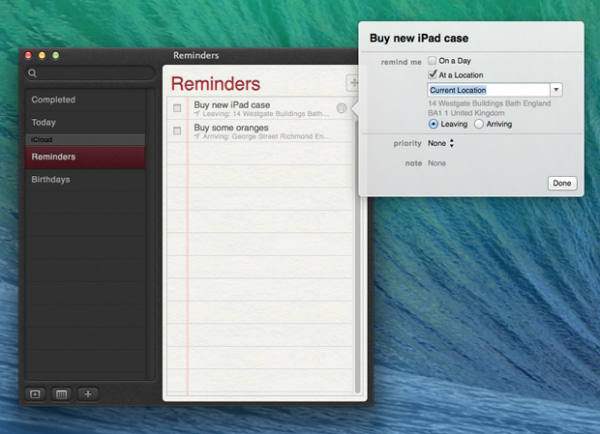600x434 pixels.
Task: Click location arrow icon under Buy new iPad case
Action: [197, 113]
